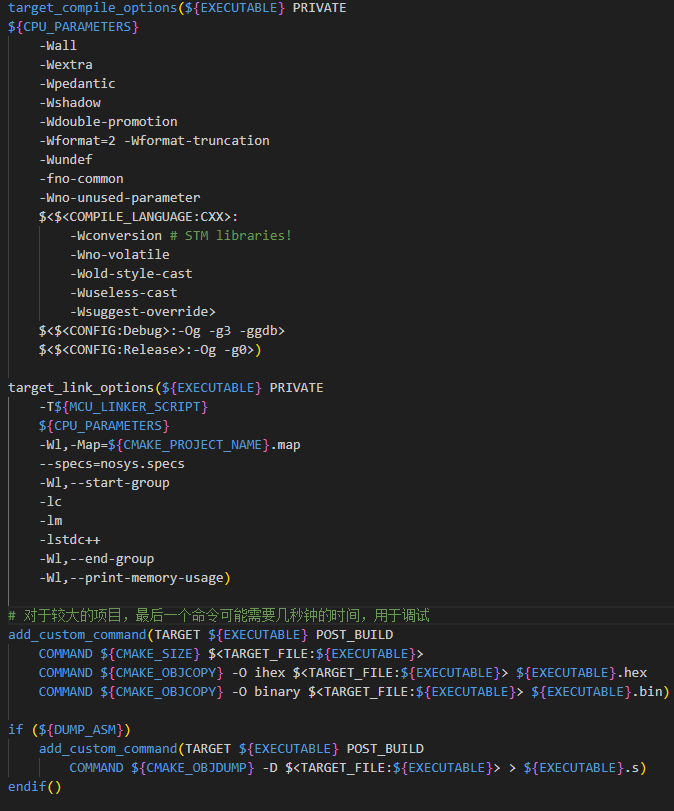
Task: Click the -Wformat-truncation flag
Action: coord(197,141)
